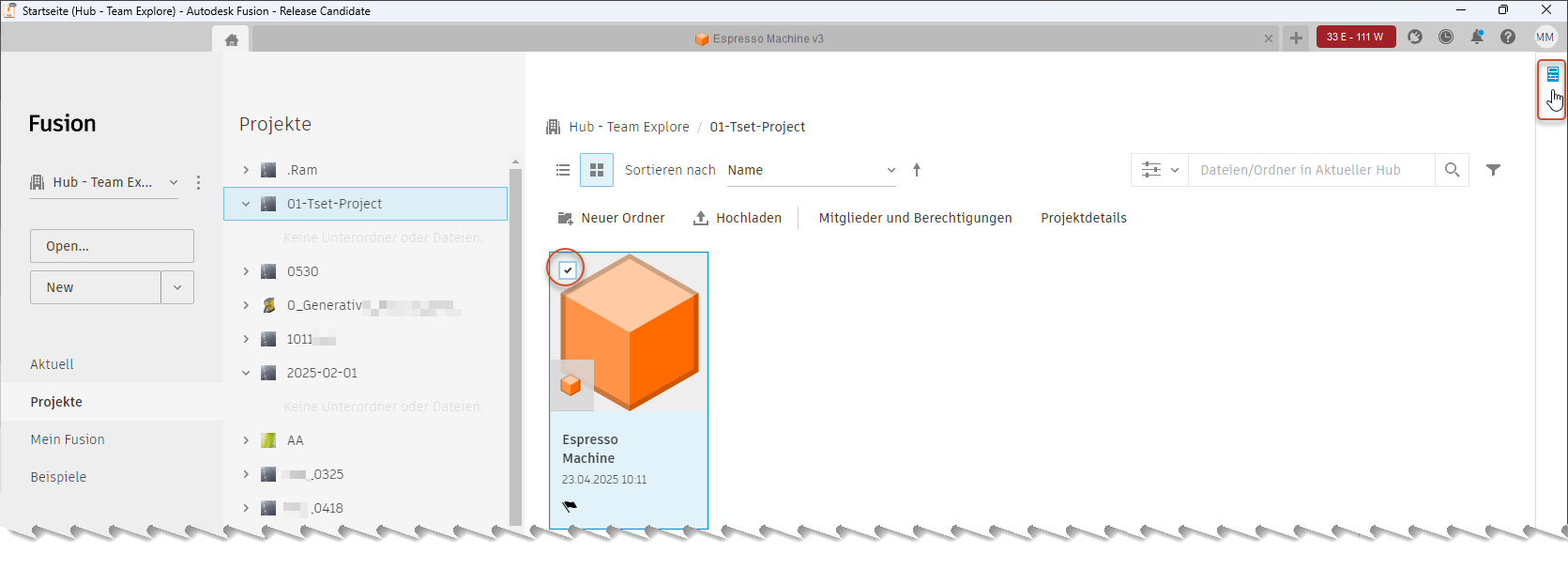1568x569 pixels.
Task: Click the red 33 E - 111 W badge
Action: click(x=1356, y=37)
